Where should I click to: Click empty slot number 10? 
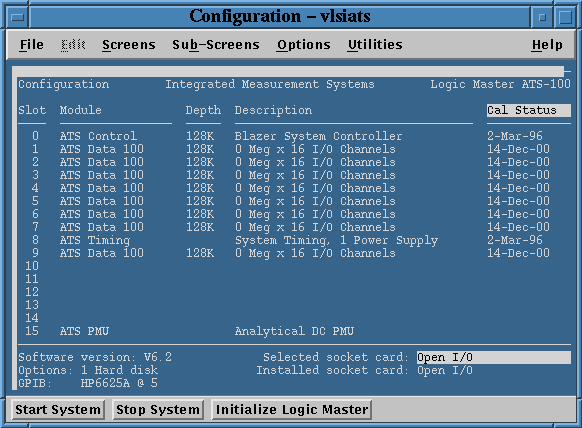[32, 266]
